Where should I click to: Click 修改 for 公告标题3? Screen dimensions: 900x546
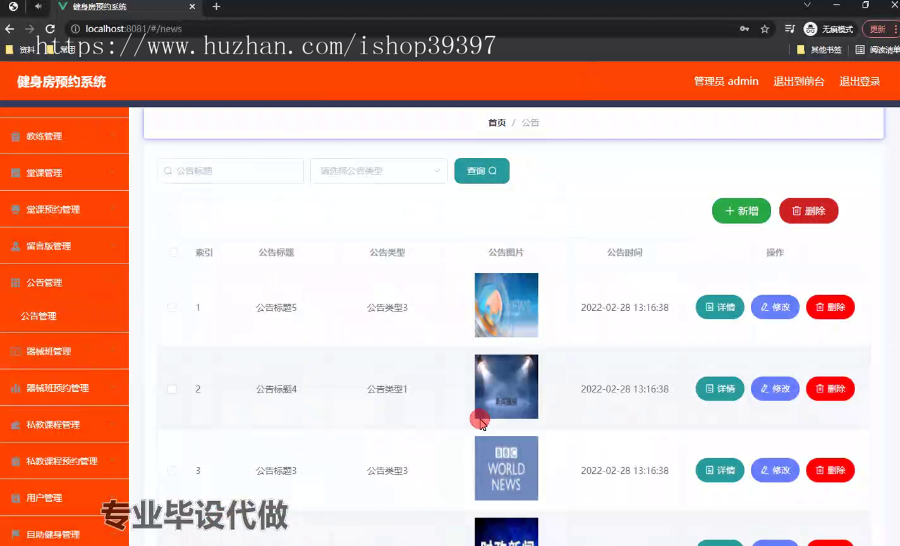tap(775, 470)
